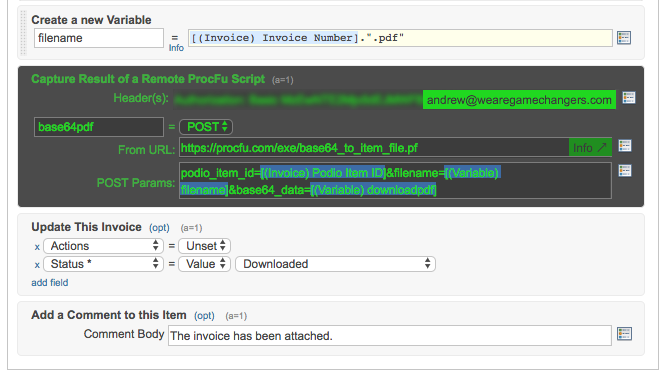
Task: Open token picker icon next to Comment Body
Action: coord(624,334)
